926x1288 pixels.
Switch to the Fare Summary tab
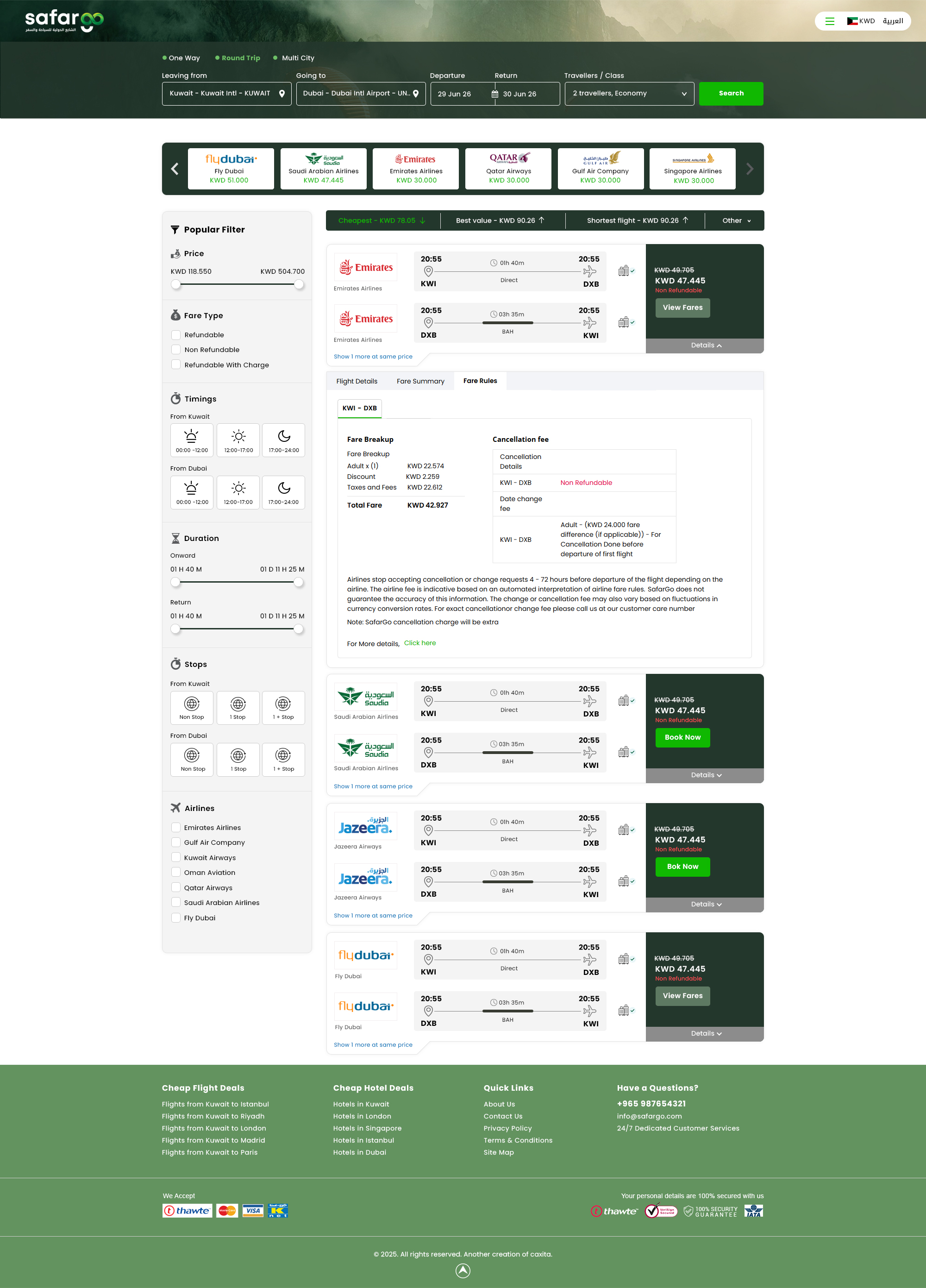(x=420, y=381)
